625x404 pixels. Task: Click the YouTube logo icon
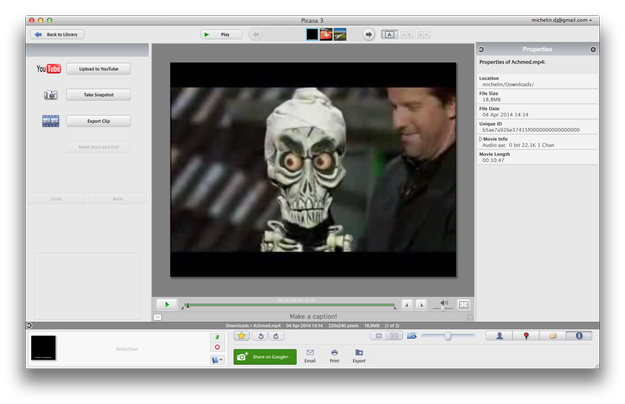49,69
